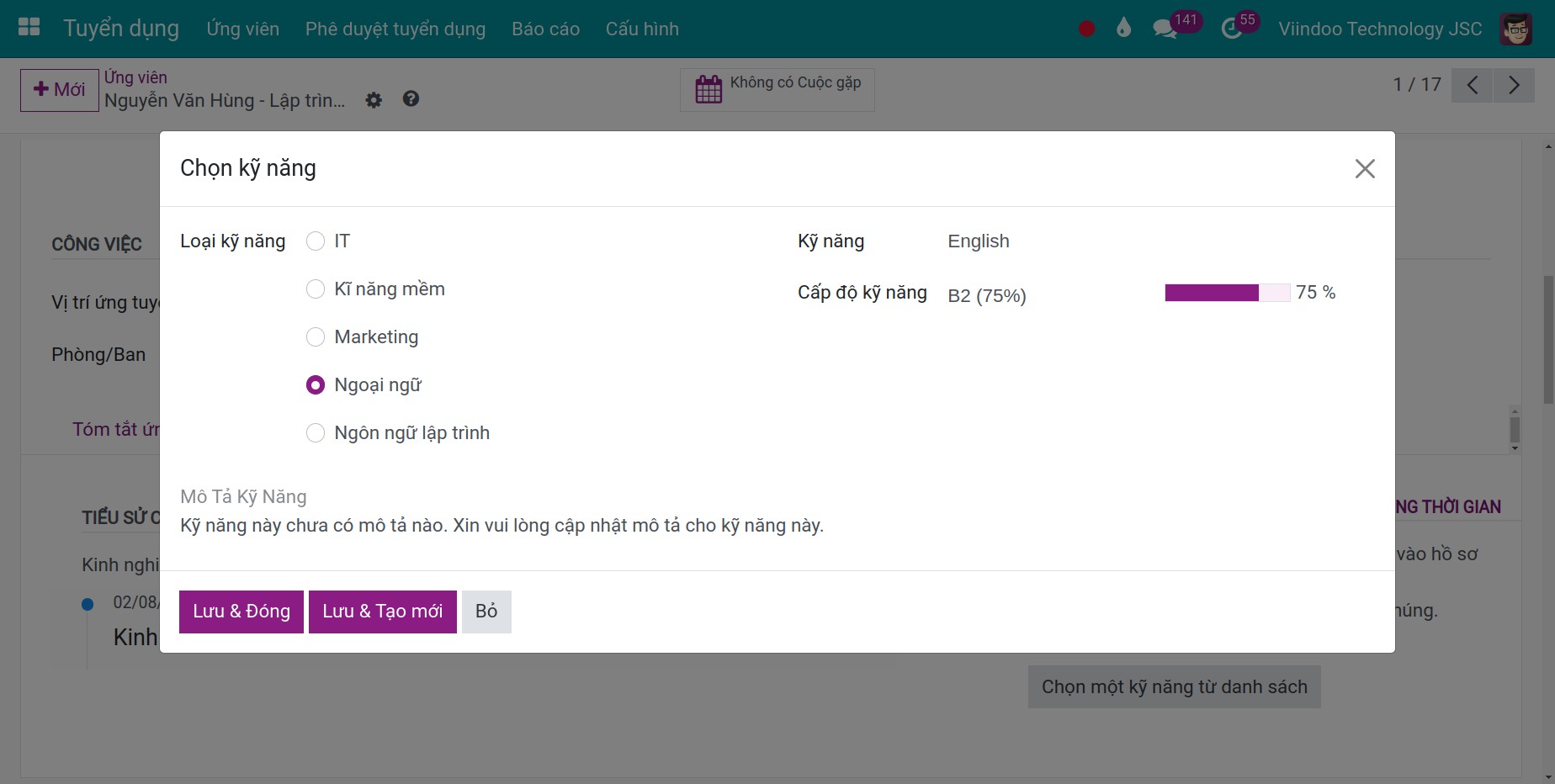Choose Ngôn ngữ lập trình skill type
Viewport: 1555px width, 784px height.
[316, 433]
